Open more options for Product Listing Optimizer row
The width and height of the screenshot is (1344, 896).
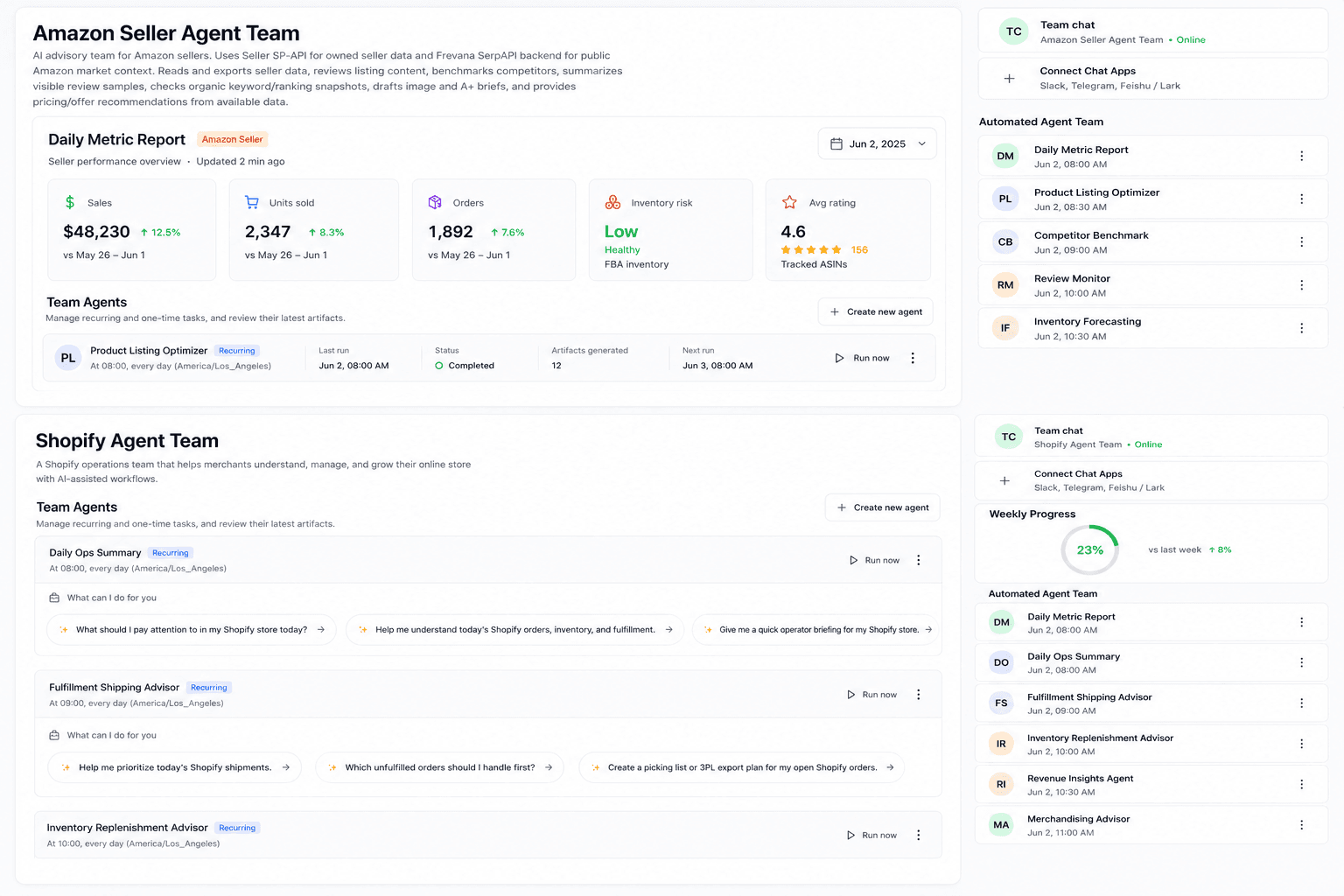click(913, 358)
